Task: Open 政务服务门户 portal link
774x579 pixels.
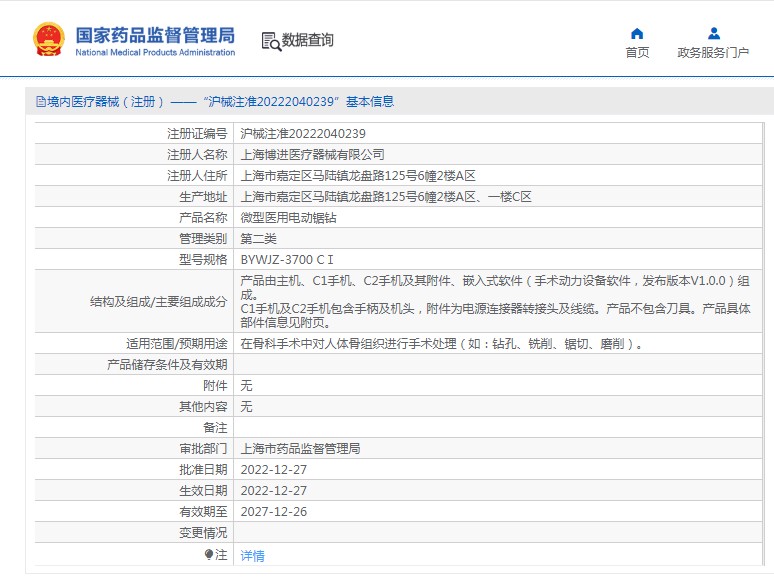Action: click(x=713, y=52)
